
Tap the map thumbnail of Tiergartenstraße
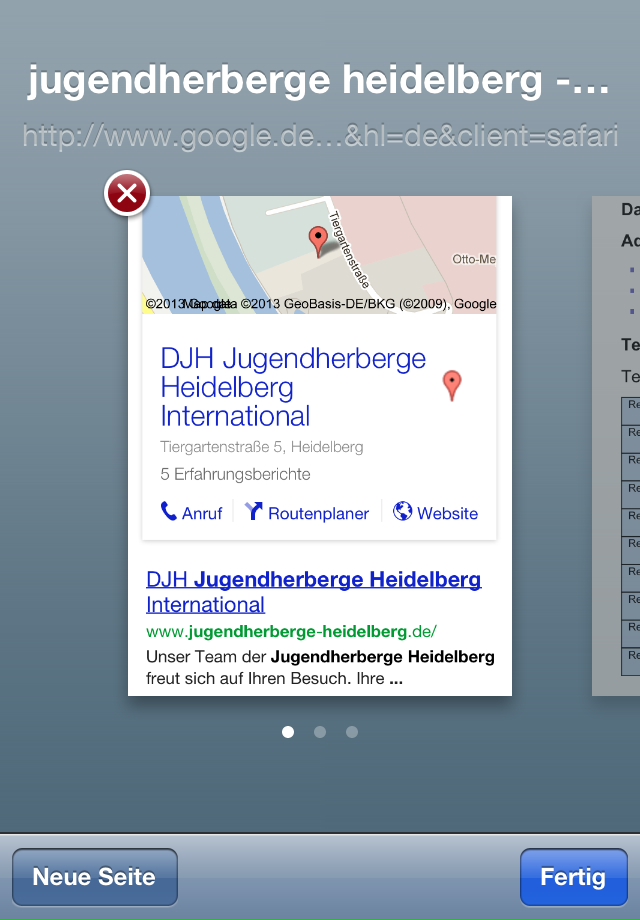click(x=319, y=255)
